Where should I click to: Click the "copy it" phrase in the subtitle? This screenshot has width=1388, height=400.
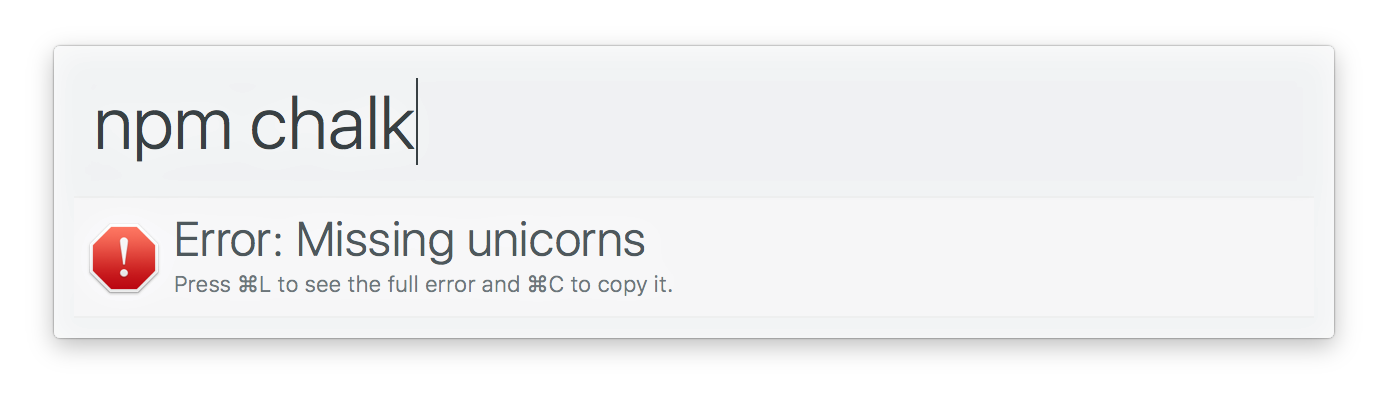click(x=635, y=285)
